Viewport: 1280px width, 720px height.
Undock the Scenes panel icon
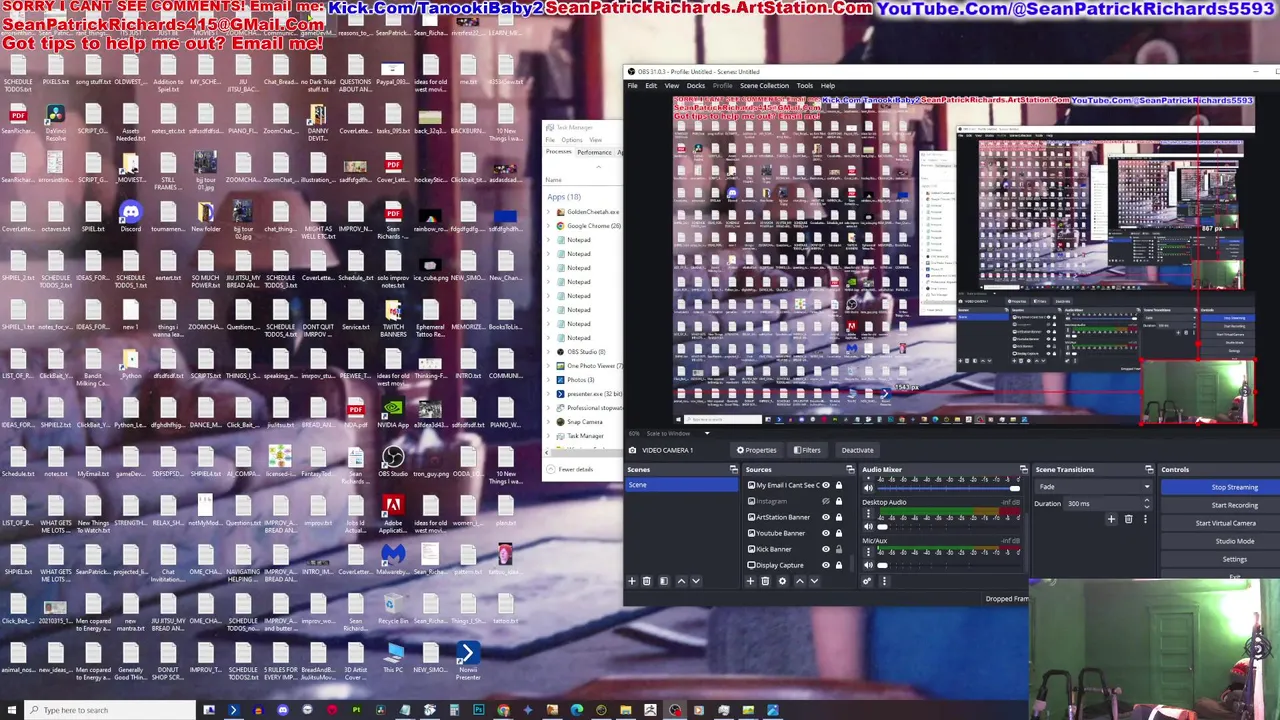(x=733, y=469)
